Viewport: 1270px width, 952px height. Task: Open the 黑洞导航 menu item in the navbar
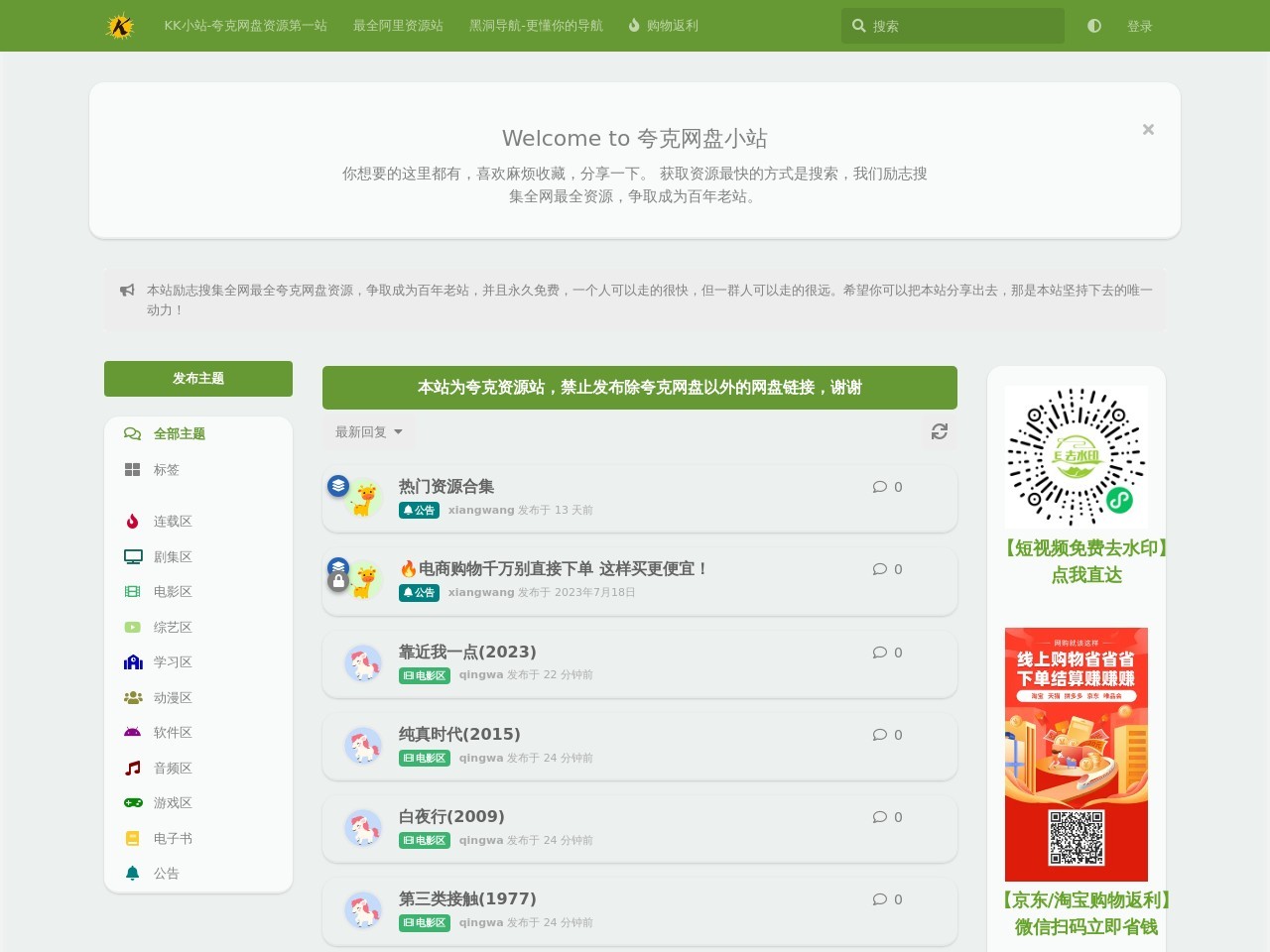[537, 26]
